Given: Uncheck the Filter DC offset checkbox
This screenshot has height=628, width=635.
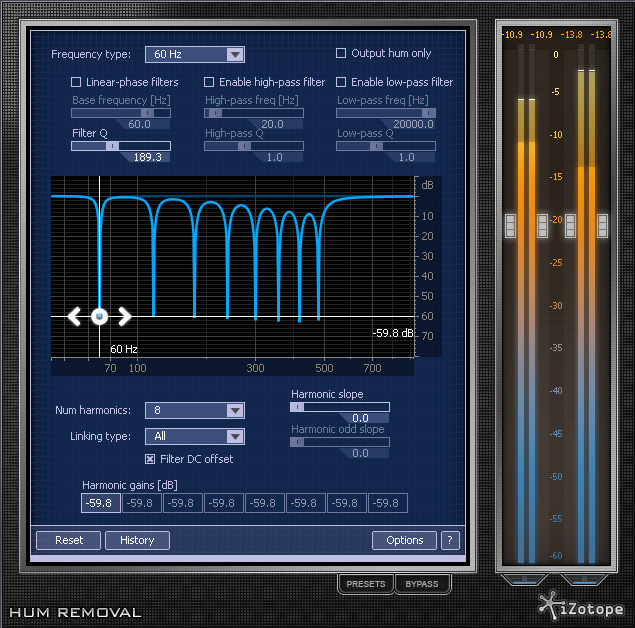Looking at the screenshot, I should click(151, 459).
